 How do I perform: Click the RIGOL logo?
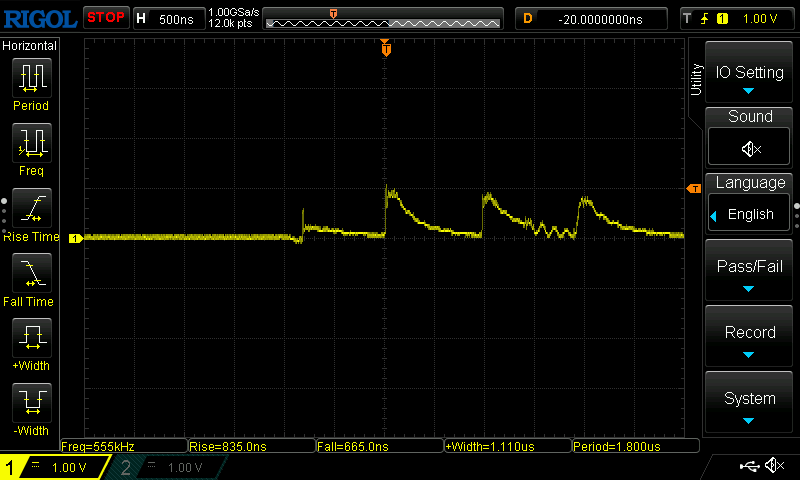[40, 18]
